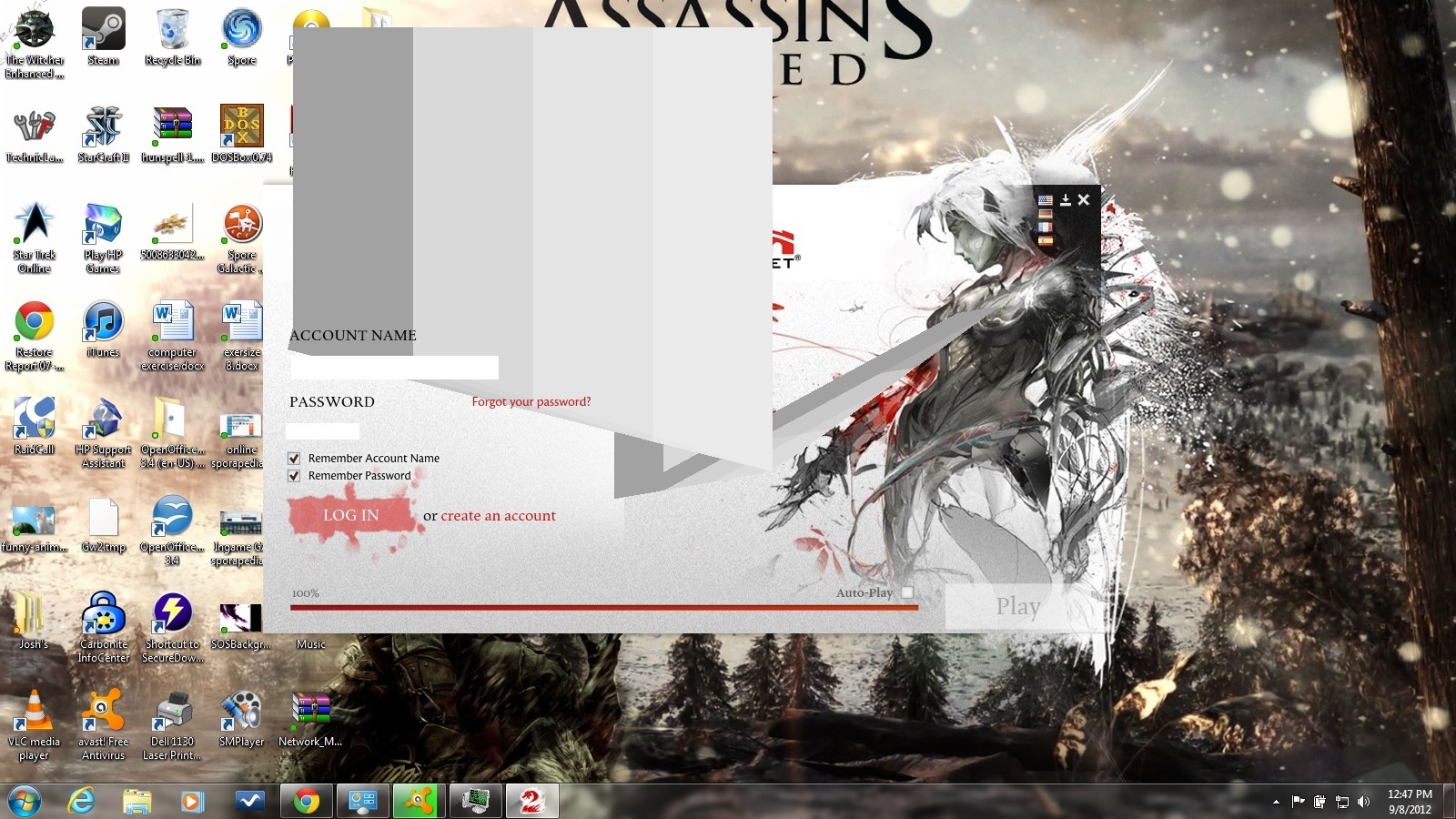The height and width of the screenshot is (819, 1456).
Task: Open the Forgot your password link
Action: (531, 401)
